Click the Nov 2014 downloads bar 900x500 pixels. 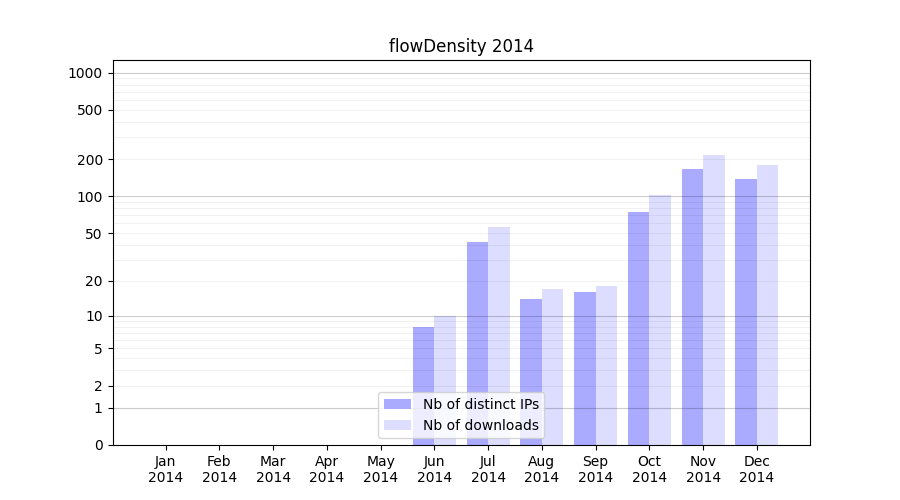tap(714, 300)
